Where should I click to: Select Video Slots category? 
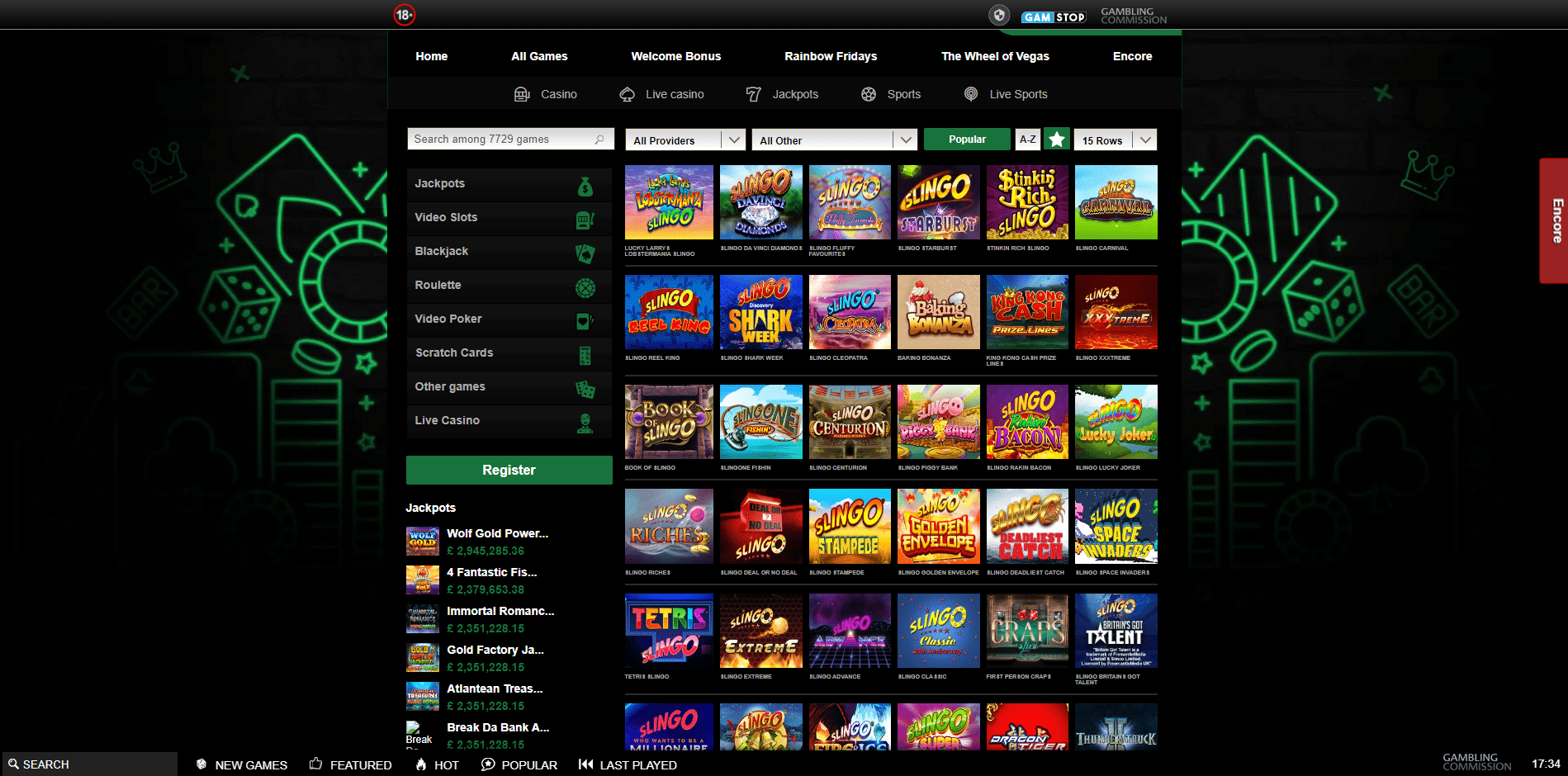(509, 218)
